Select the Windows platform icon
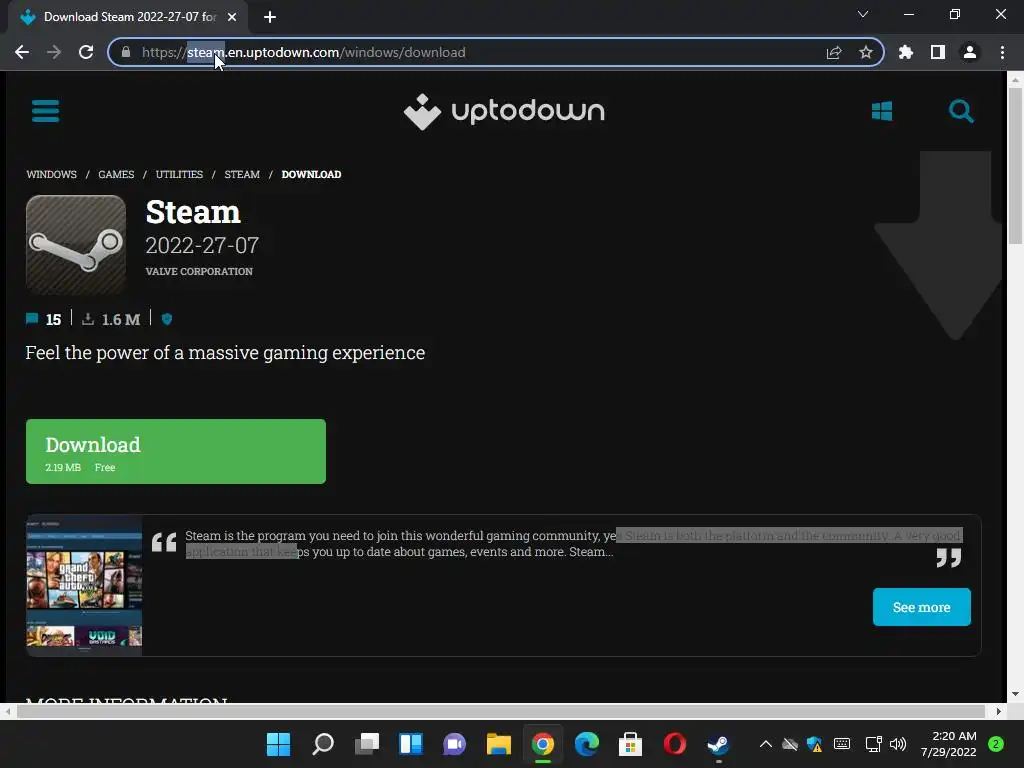Viewport: 1024px width, 768px height. [882, 111]
